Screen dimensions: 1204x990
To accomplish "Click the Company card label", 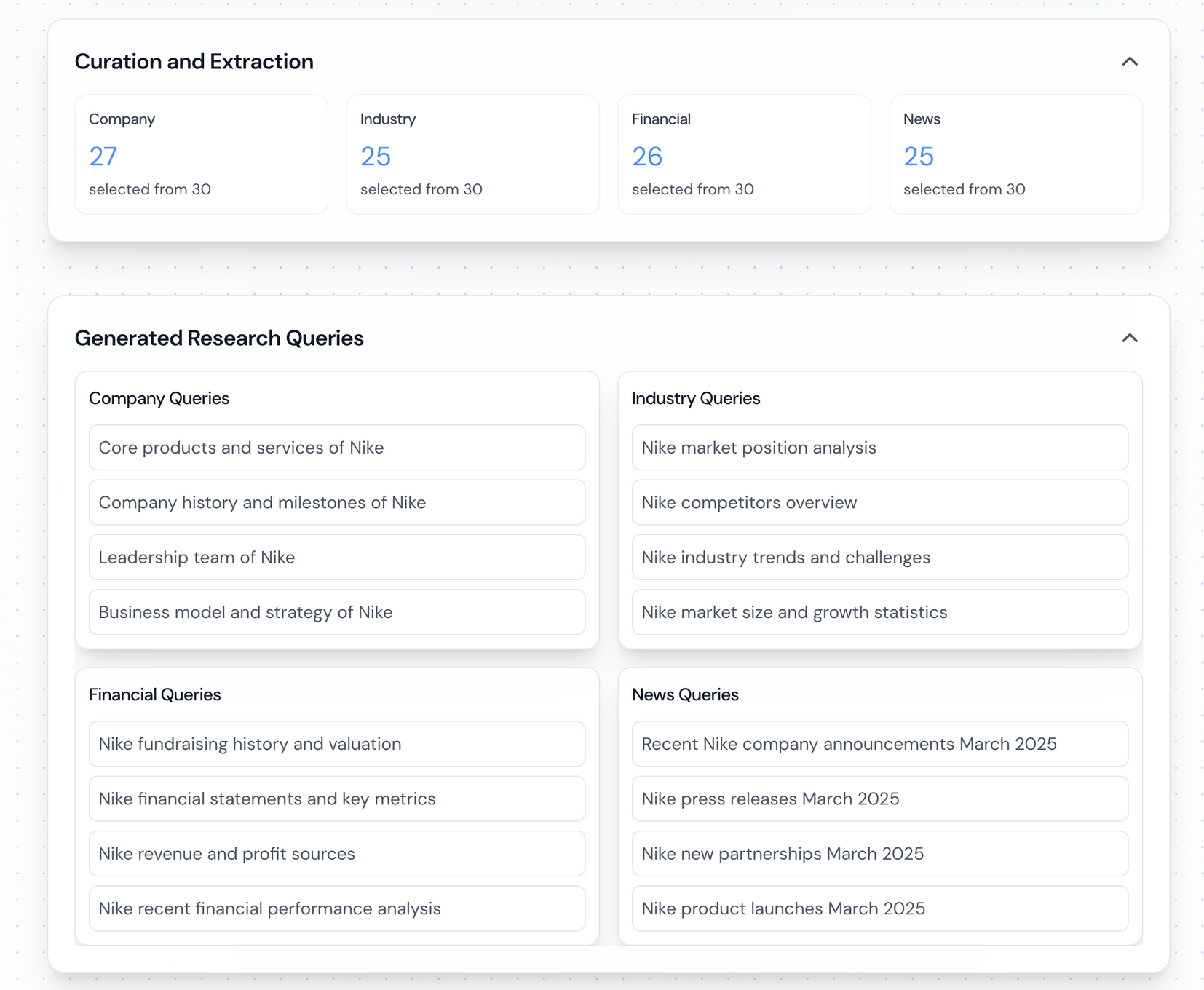I will point(122,119).
